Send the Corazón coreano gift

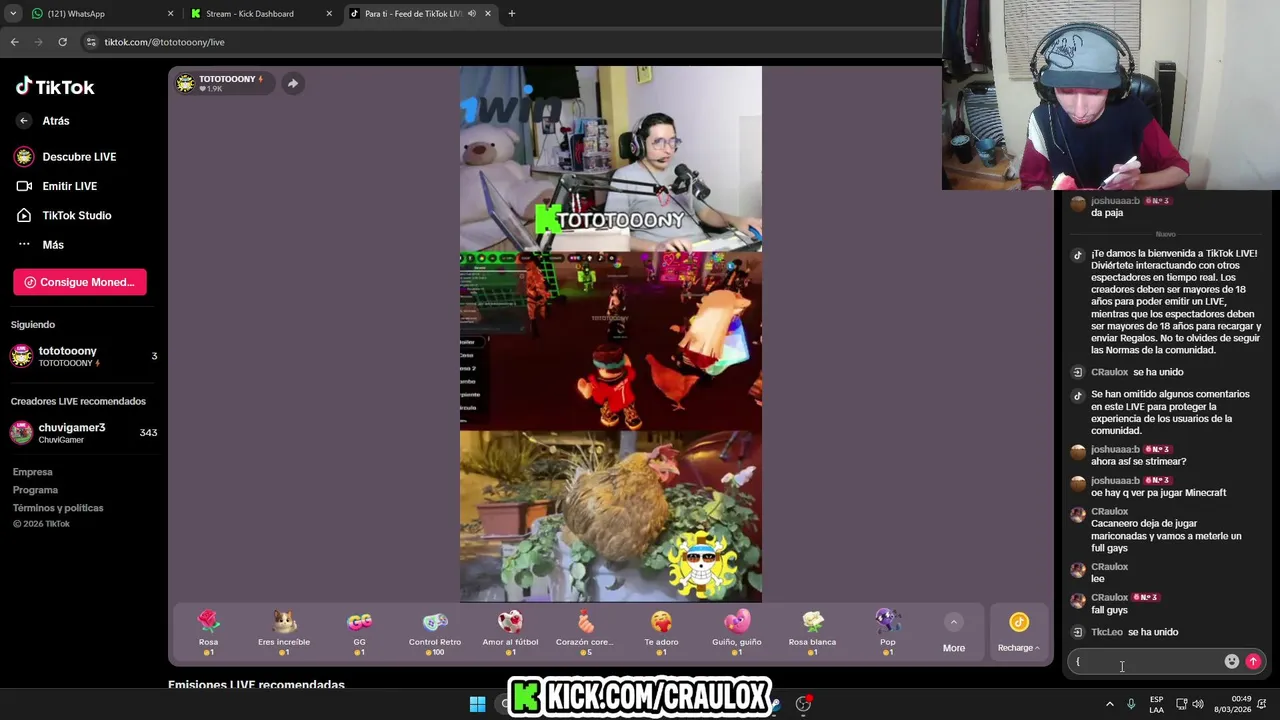[x=585, y=632]
